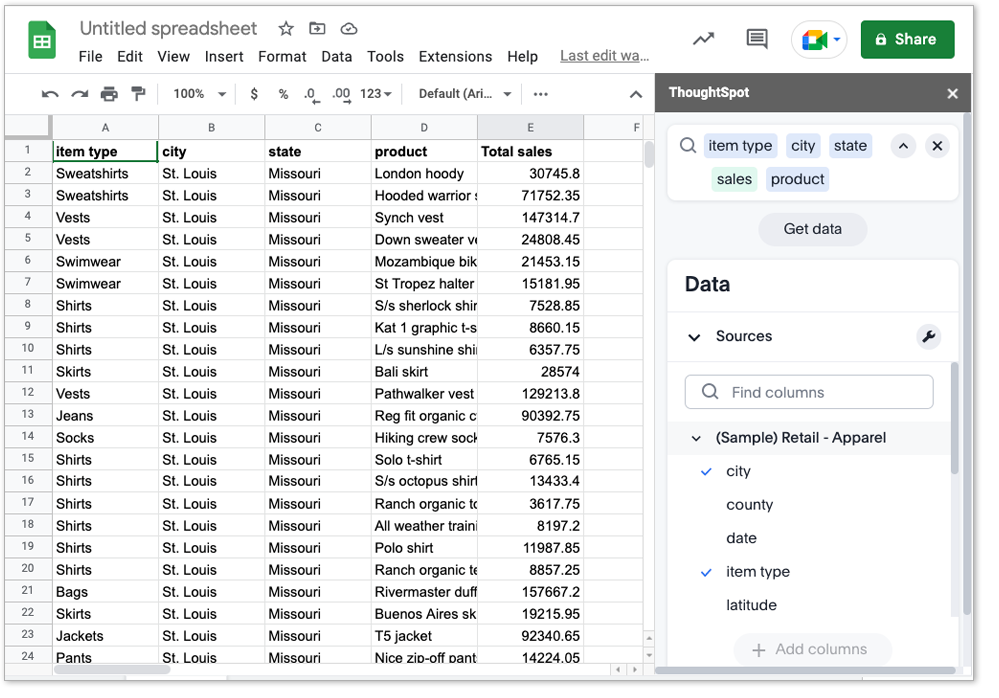The height and width of the screenshot is (698, 999).
Task: Click the explore trends icon
Action: point(703,38)
